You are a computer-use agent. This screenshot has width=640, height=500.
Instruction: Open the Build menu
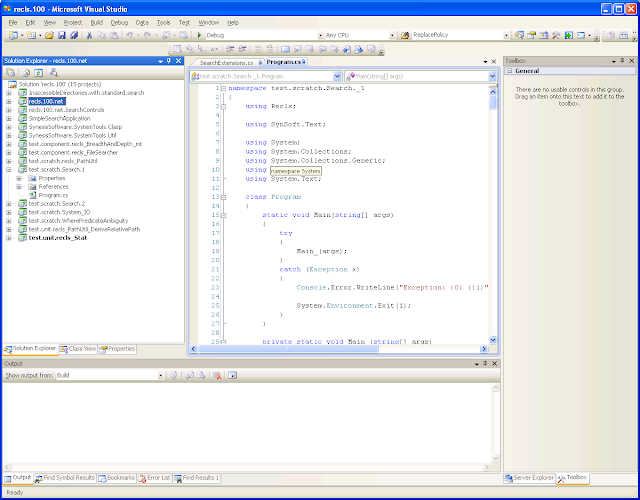coord(97,23)
